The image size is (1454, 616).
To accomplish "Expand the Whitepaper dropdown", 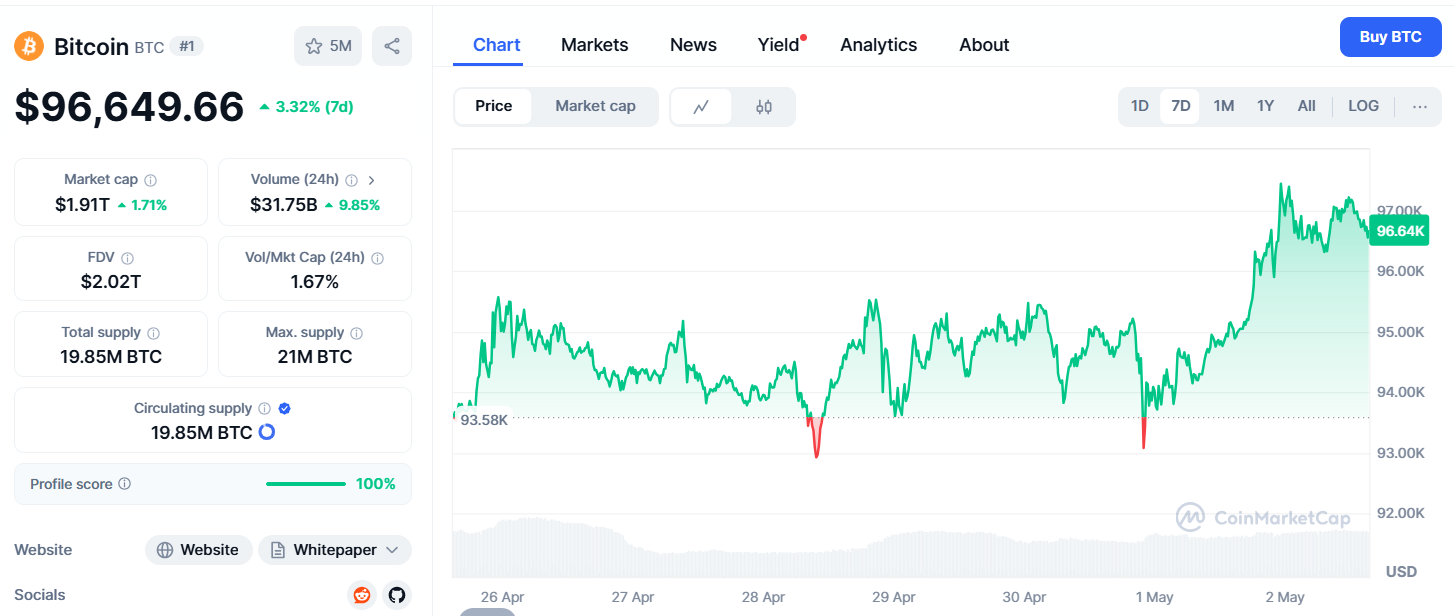I will pos(392,550).
